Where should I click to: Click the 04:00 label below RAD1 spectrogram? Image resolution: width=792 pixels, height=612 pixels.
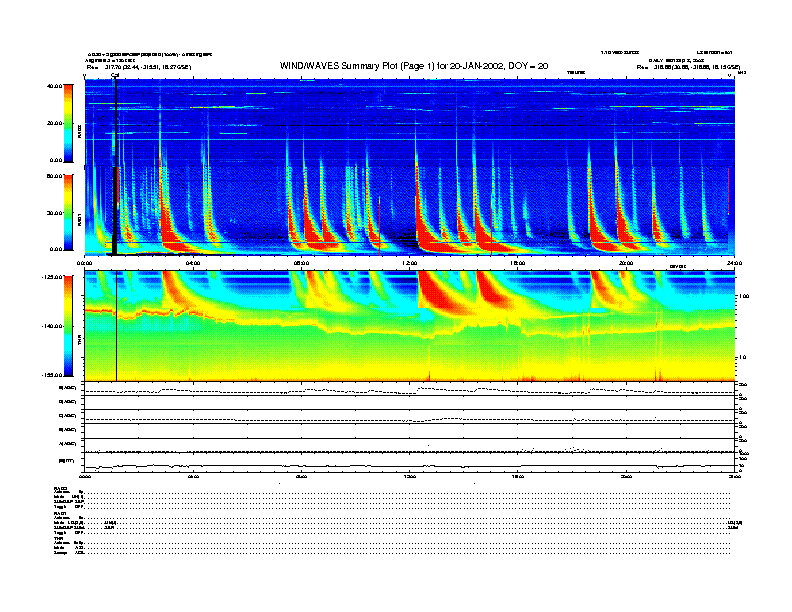(x=193, y=263)
